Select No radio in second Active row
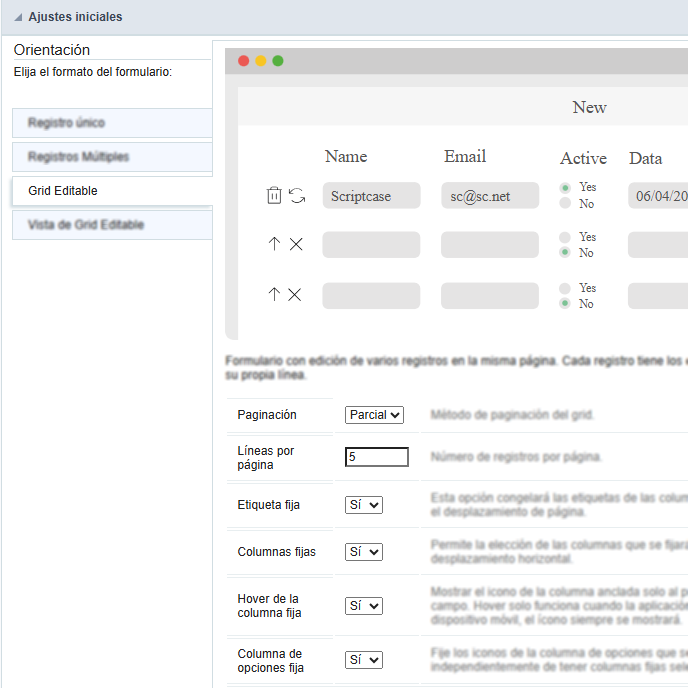Viewport: 688px width, 688px height. (566, 253)
